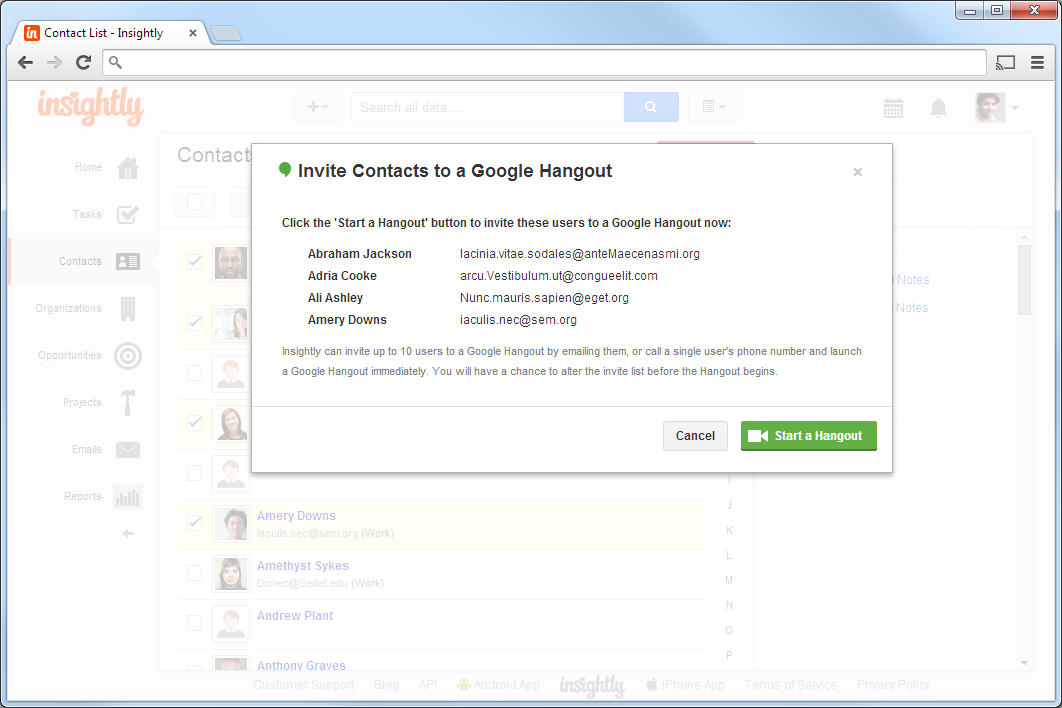This screenshot has height=708, width=1062.
Task: Select the Contact List - Insightly tab
Action: [x=110, y=33]
